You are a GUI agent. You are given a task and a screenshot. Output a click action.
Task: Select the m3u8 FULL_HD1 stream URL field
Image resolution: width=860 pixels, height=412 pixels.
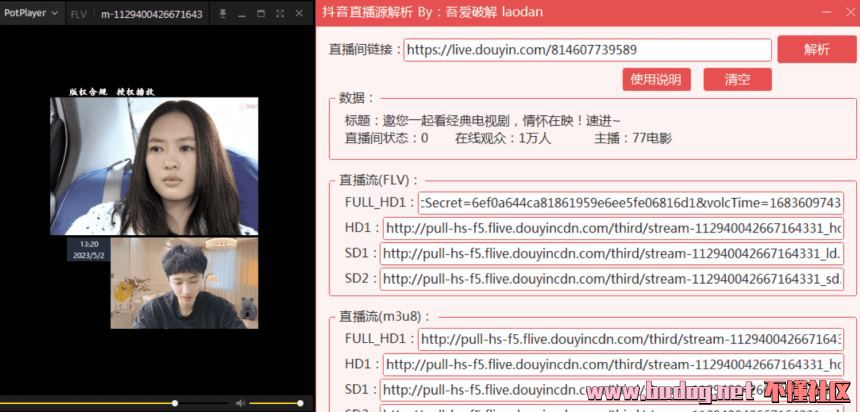point(632,339)
